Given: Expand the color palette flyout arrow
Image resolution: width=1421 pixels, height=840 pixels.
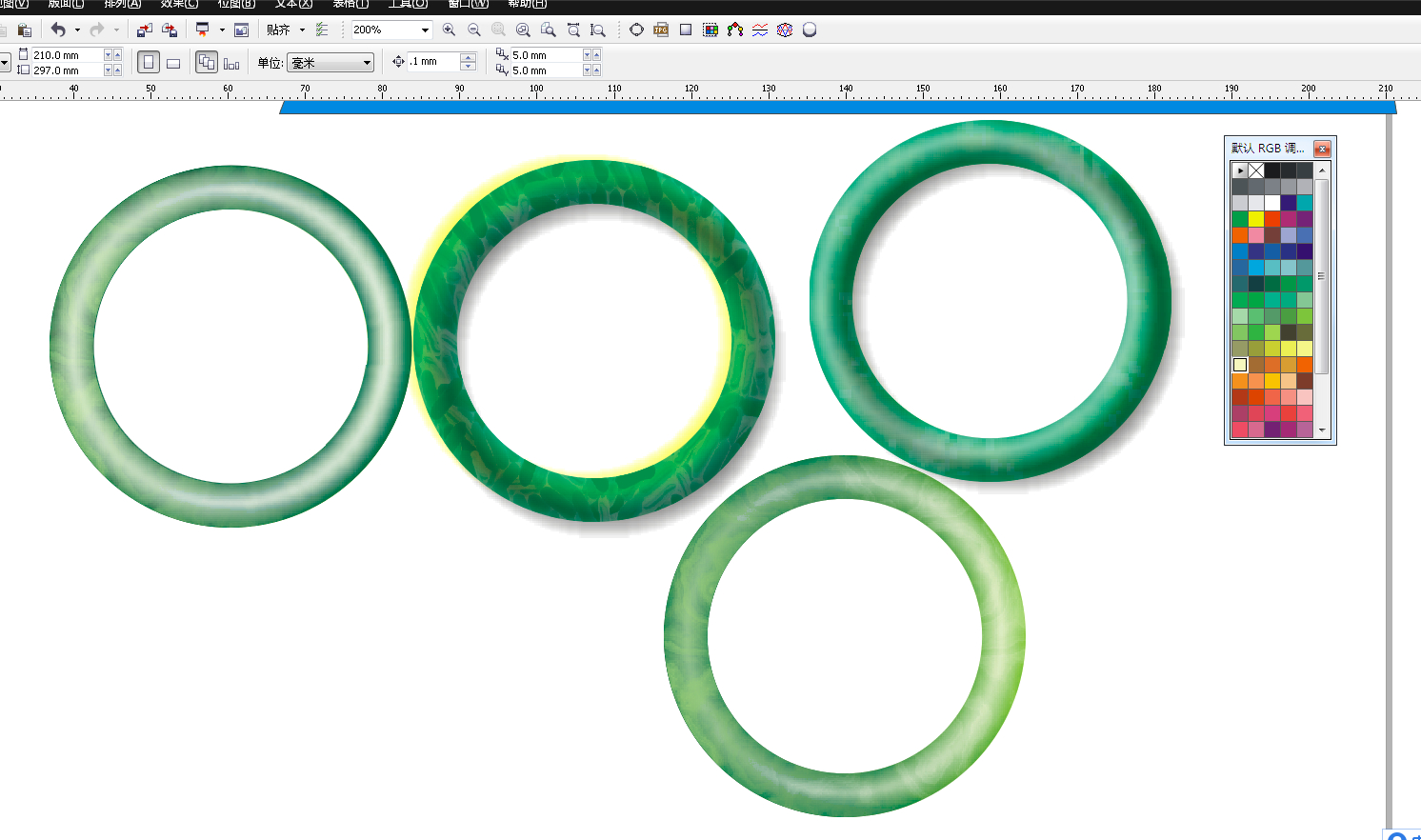Looking at the screenshot, I should click(1239, 170).
